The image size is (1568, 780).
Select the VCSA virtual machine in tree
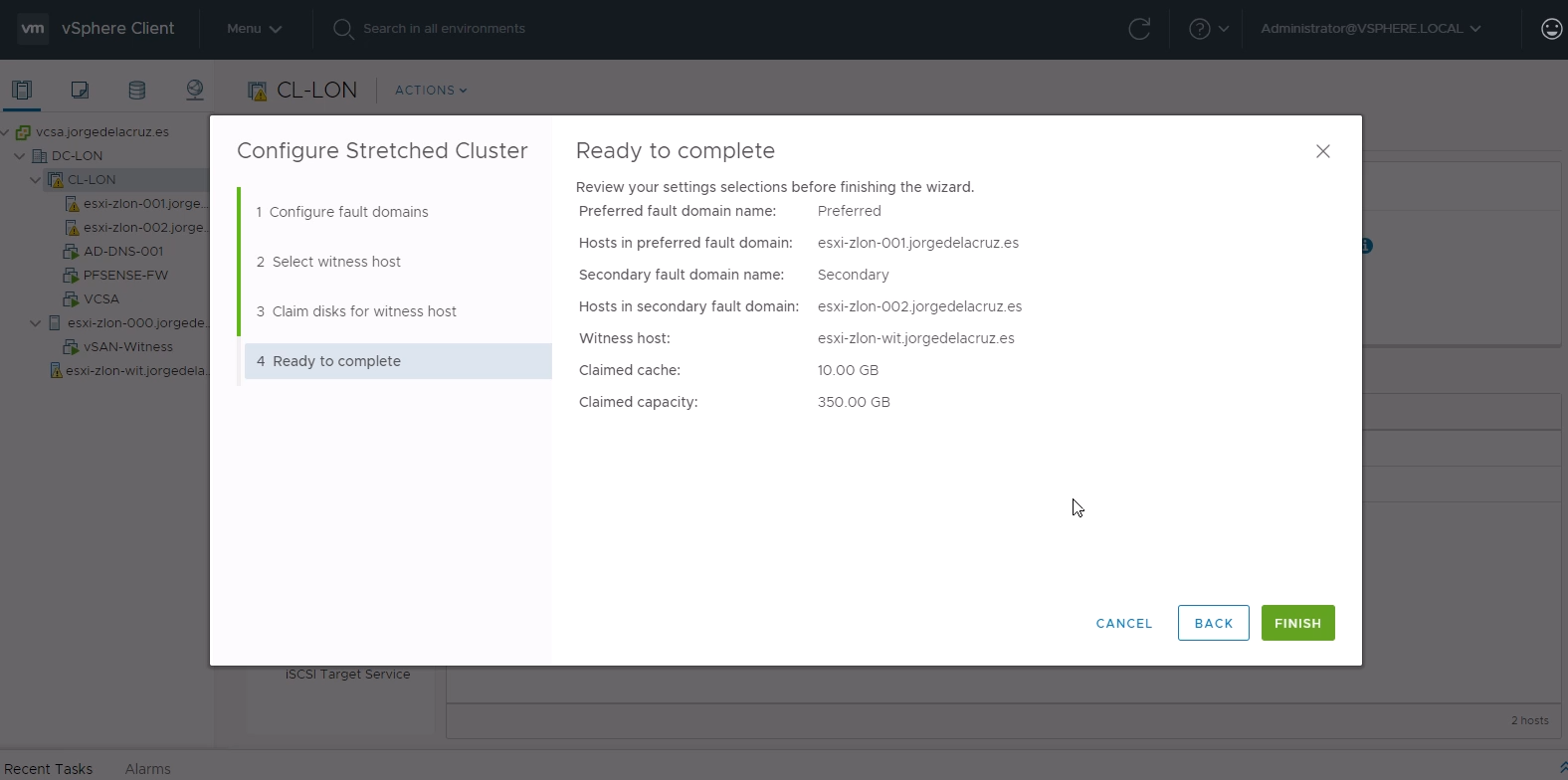coord(101,298)
